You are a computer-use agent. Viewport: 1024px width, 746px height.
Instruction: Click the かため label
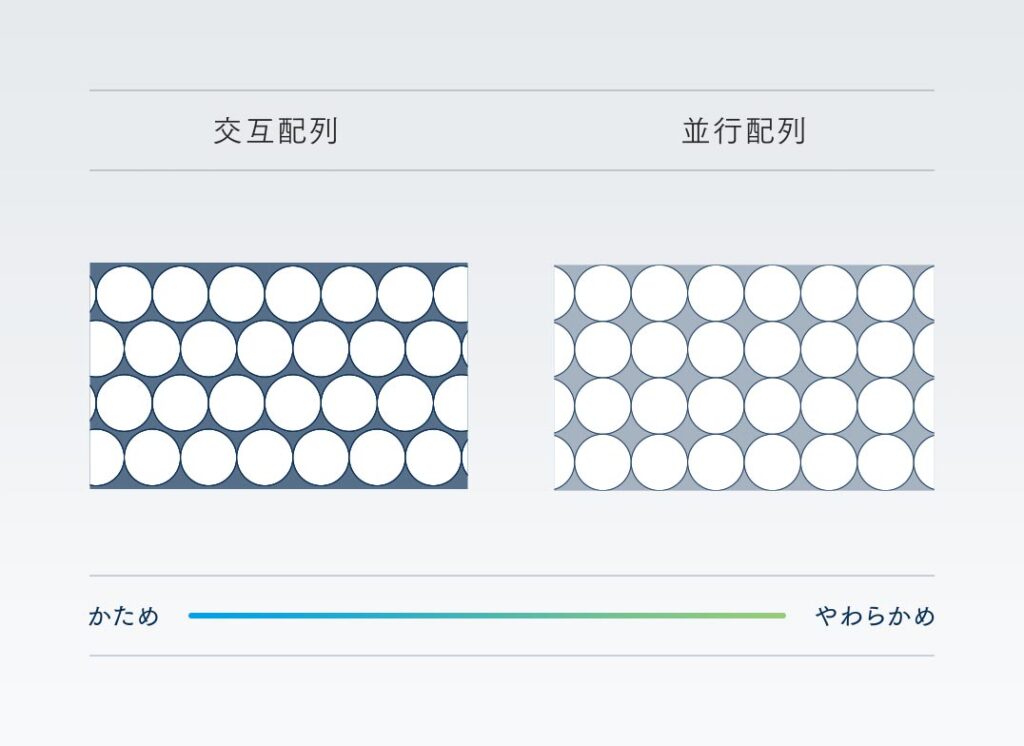click(x=124, y=615)
